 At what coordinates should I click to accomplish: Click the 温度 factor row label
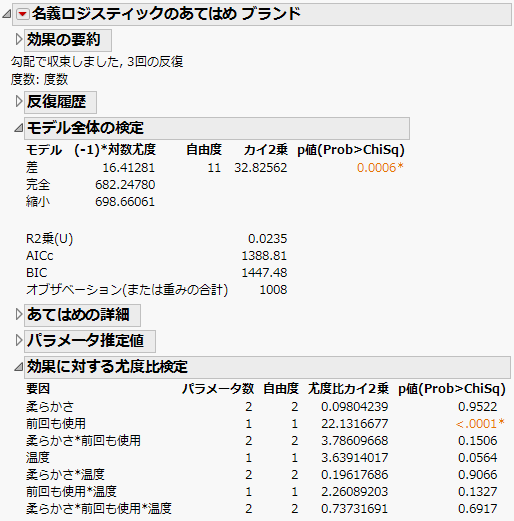tap(38, 458)
